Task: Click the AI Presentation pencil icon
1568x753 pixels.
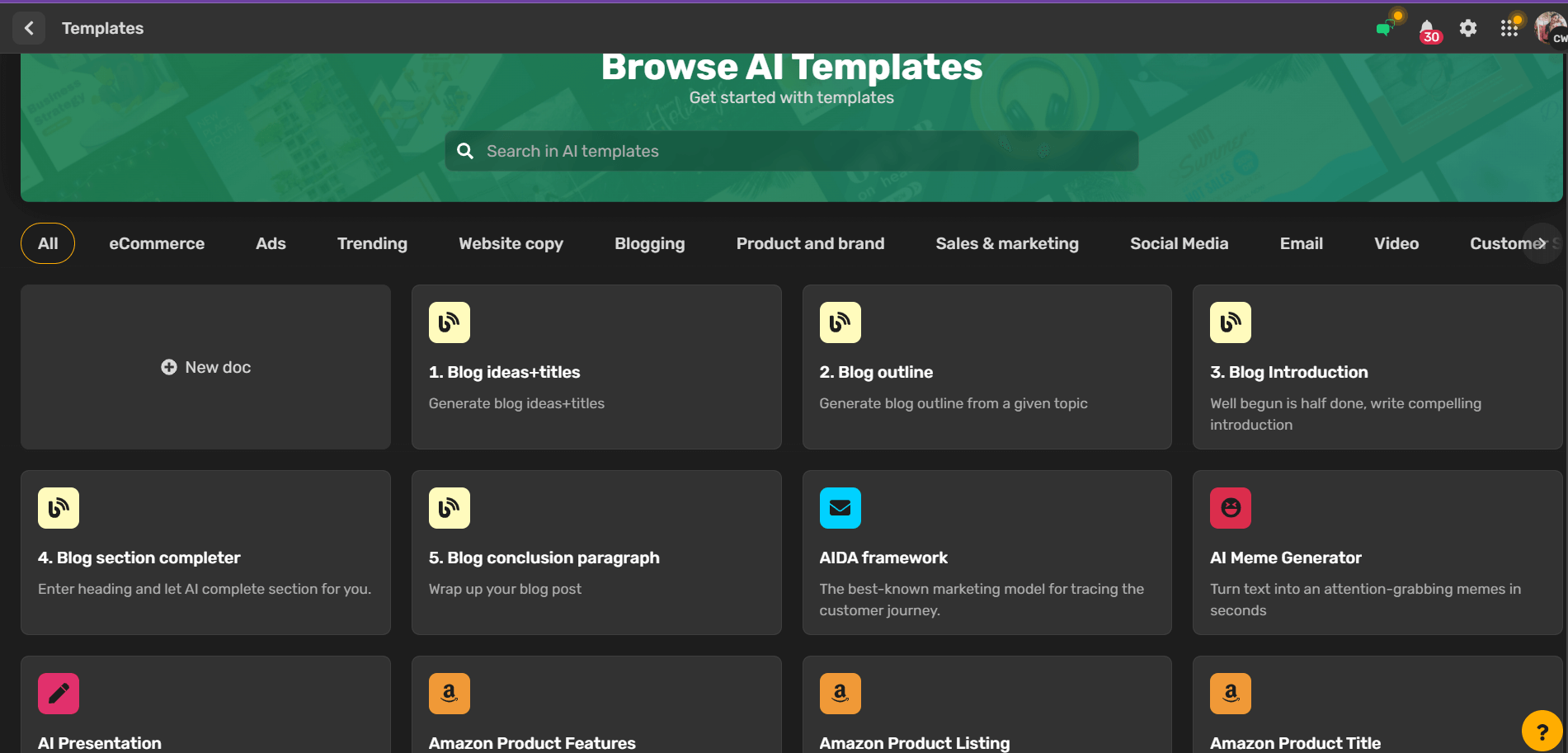Action: [59, 694]
